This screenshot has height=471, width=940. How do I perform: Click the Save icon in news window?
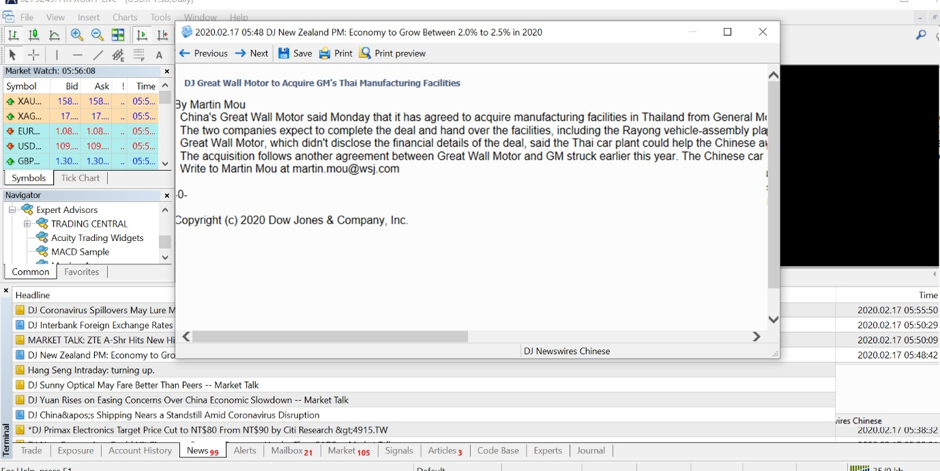click(295, 53)
